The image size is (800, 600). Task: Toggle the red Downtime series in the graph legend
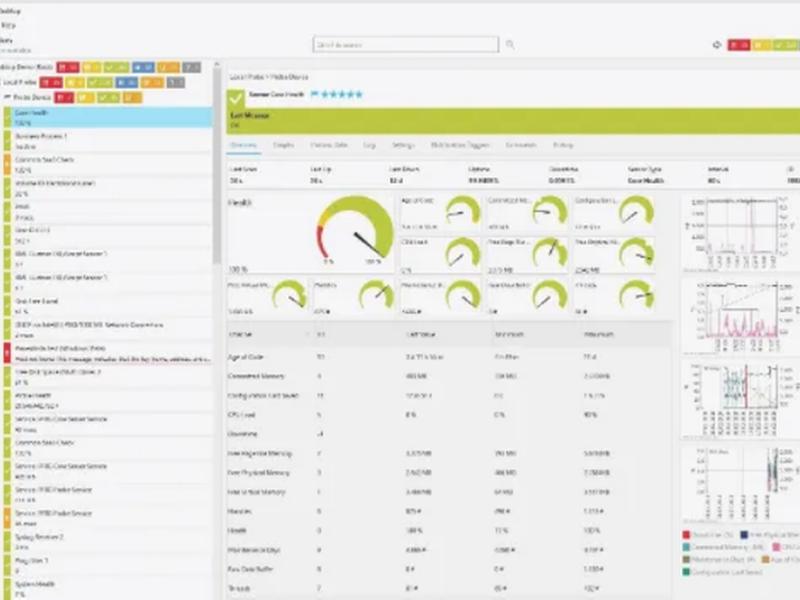pyautogui.click(x=686, y=535)
